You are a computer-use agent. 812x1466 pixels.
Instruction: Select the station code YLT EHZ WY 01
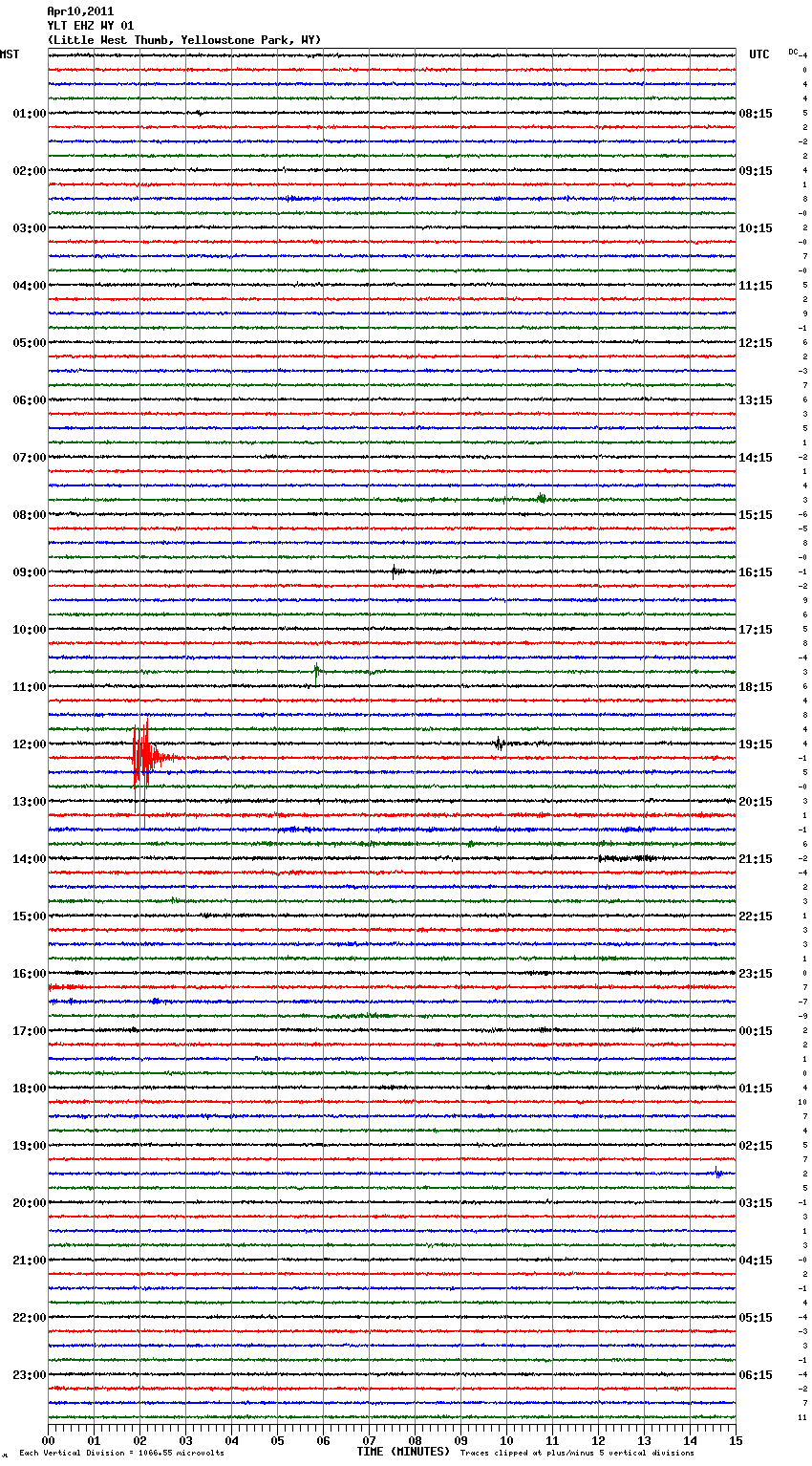click(x=91, y=26)
